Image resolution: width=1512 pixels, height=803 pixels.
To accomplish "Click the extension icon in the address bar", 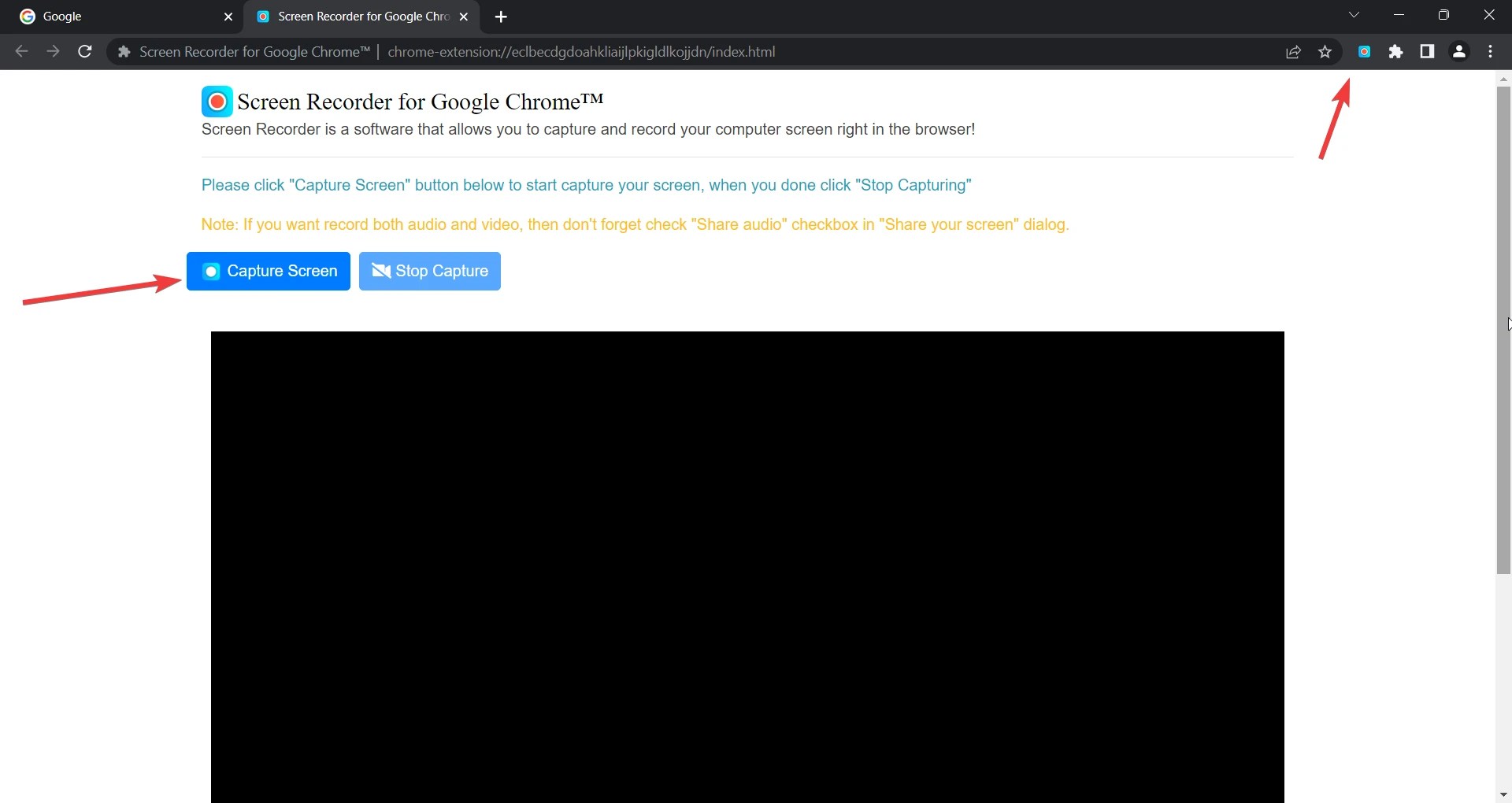I will tap(124, 51).
